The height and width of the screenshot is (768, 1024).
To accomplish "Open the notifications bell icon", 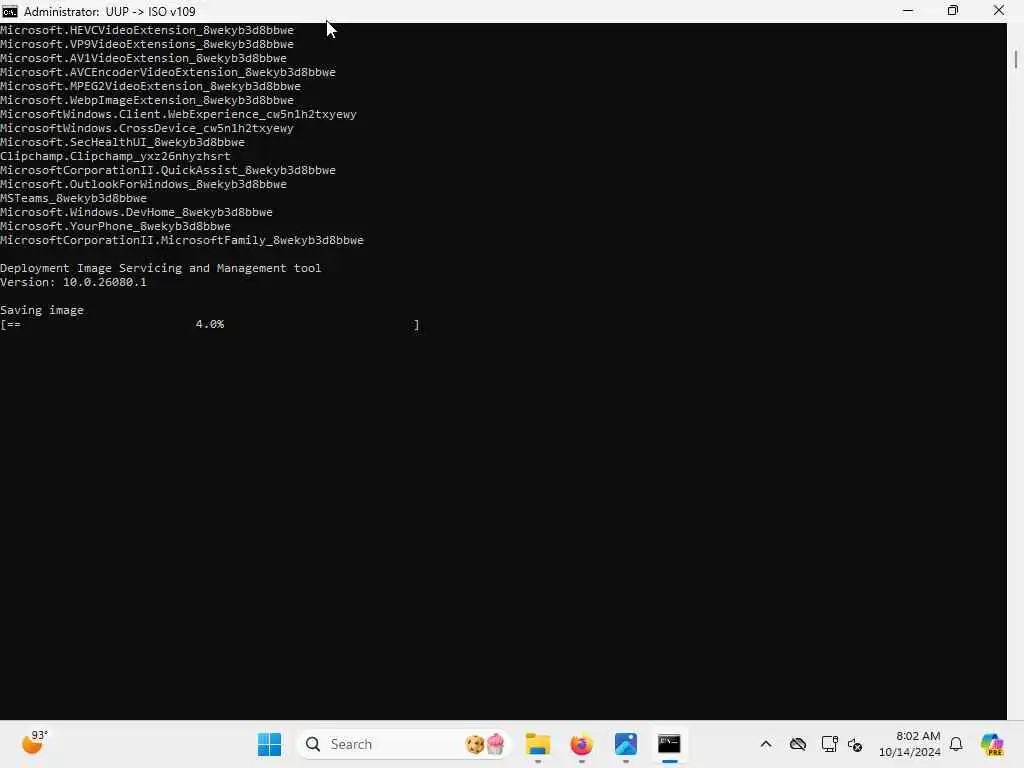I will [956, 744].
